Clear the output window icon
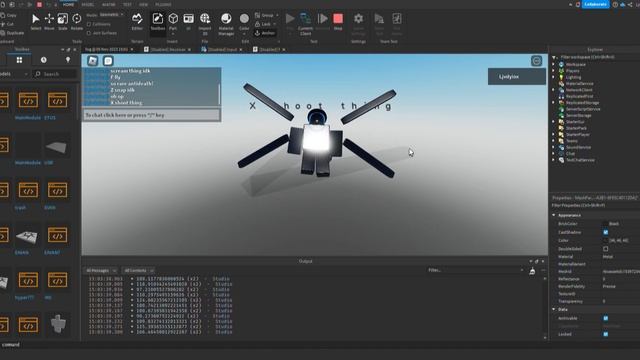Screen dimensions: 640x360 532,271
